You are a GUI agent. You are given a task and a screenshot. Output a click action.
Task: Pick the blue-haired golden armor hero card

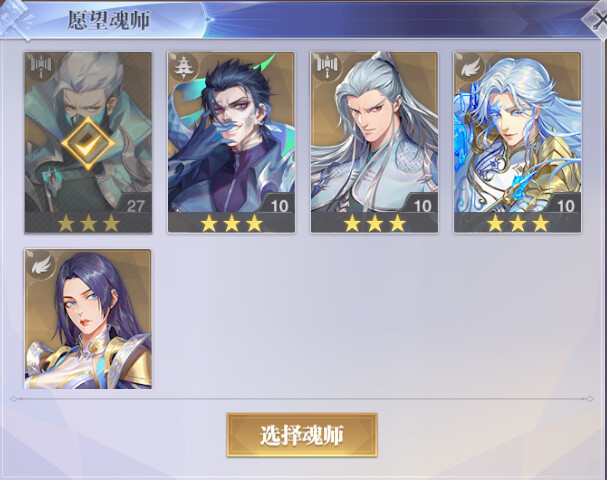click(x=518, y=142)
